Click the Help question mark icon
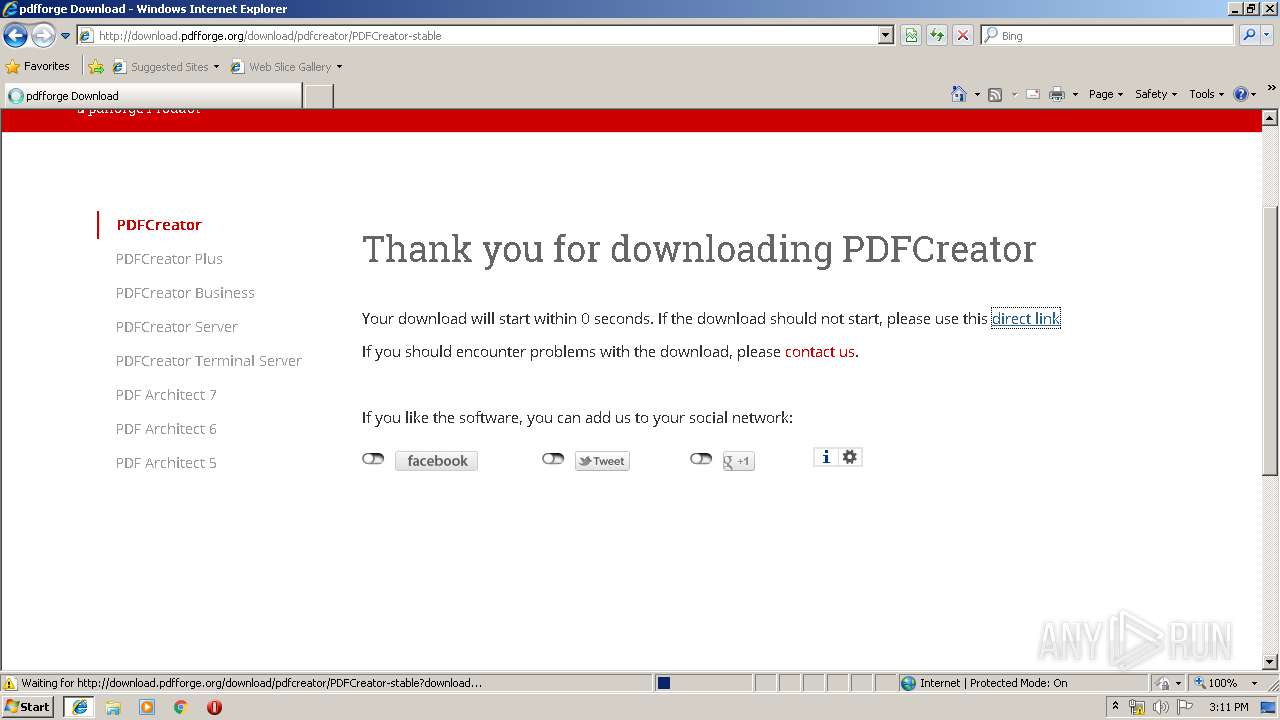 click(x=1241, y=94)
